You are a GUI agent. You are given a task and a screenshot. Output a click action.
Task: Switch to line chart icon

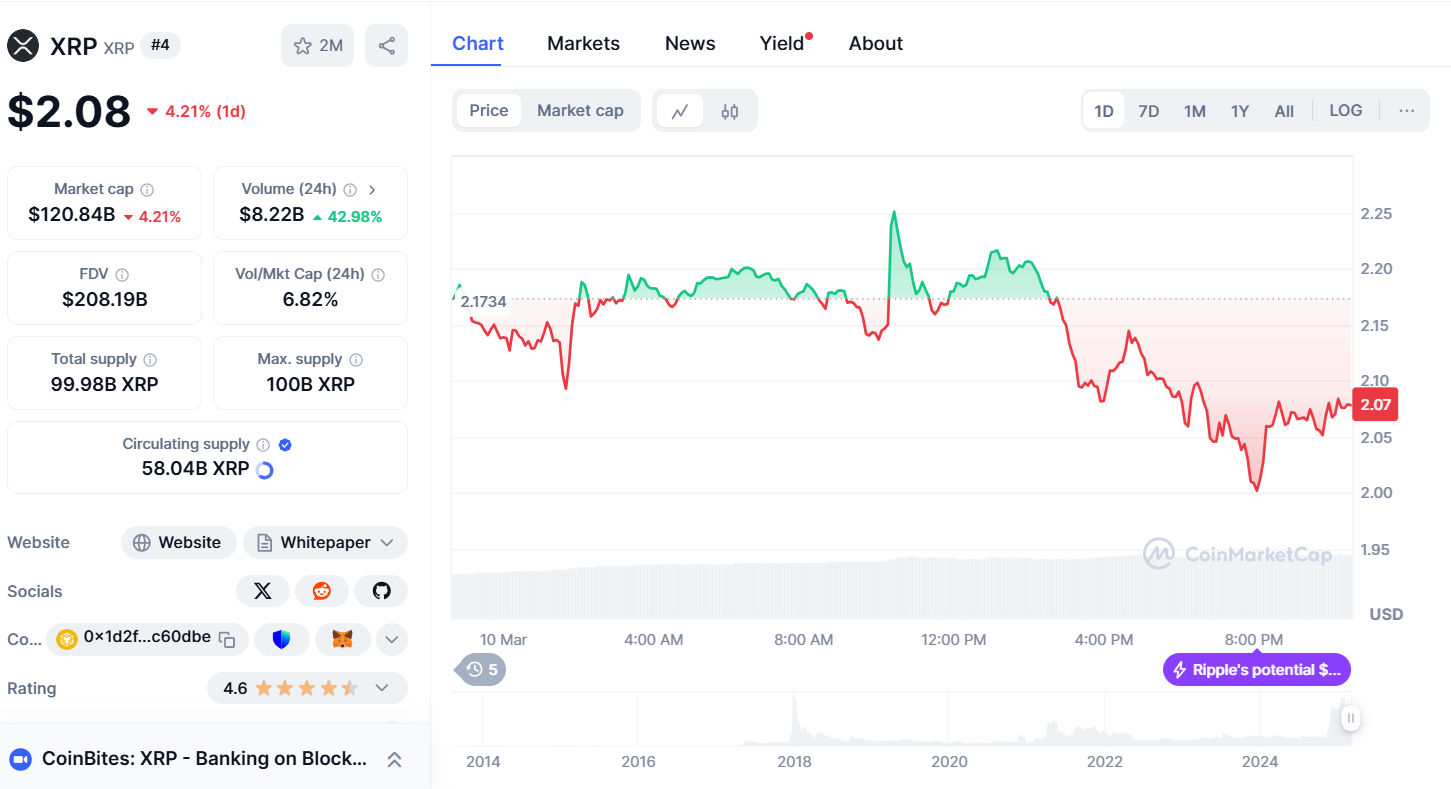coord(680,111)
